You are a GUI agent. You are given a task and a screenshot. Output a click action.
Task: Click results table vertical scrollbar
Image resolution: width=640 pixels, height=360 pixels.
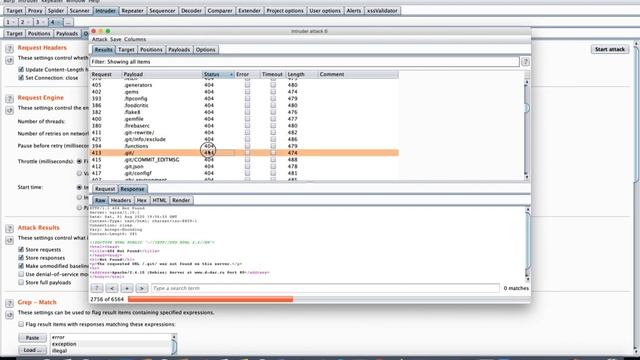[527, 129]
